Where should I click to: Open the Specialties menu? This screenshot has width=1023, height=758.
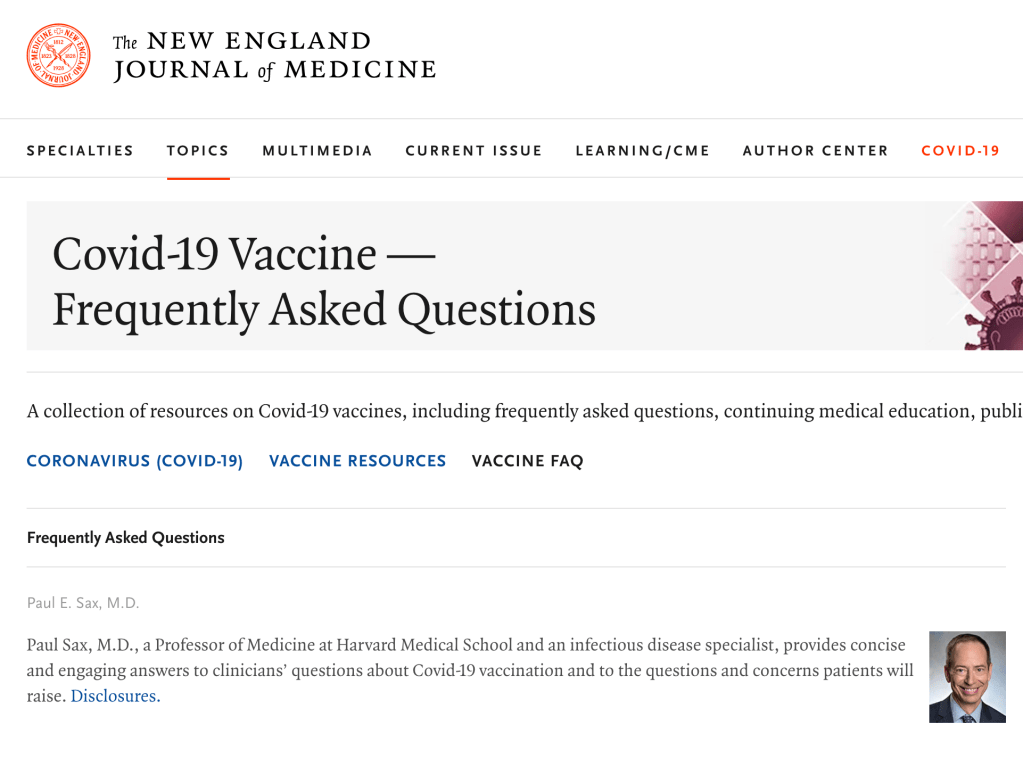pos(80,151)
